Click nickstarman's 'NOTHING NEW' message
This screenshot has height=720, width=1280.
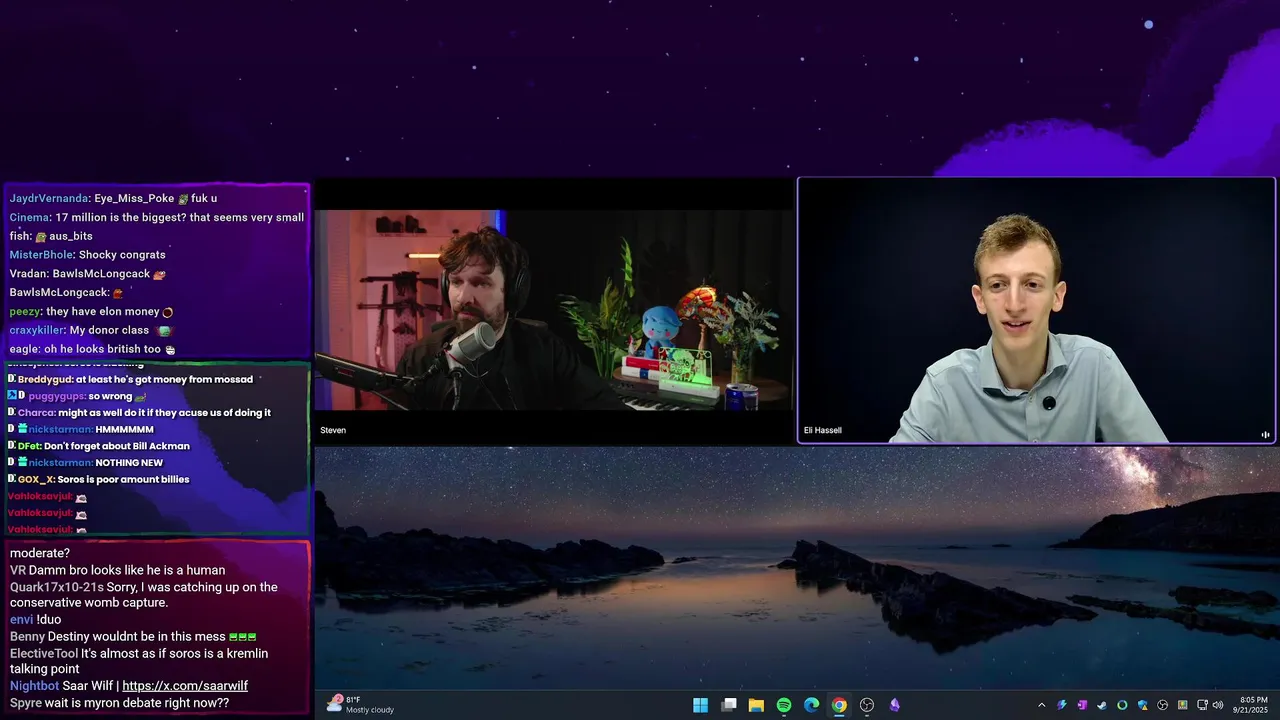(x=85, y=463)
